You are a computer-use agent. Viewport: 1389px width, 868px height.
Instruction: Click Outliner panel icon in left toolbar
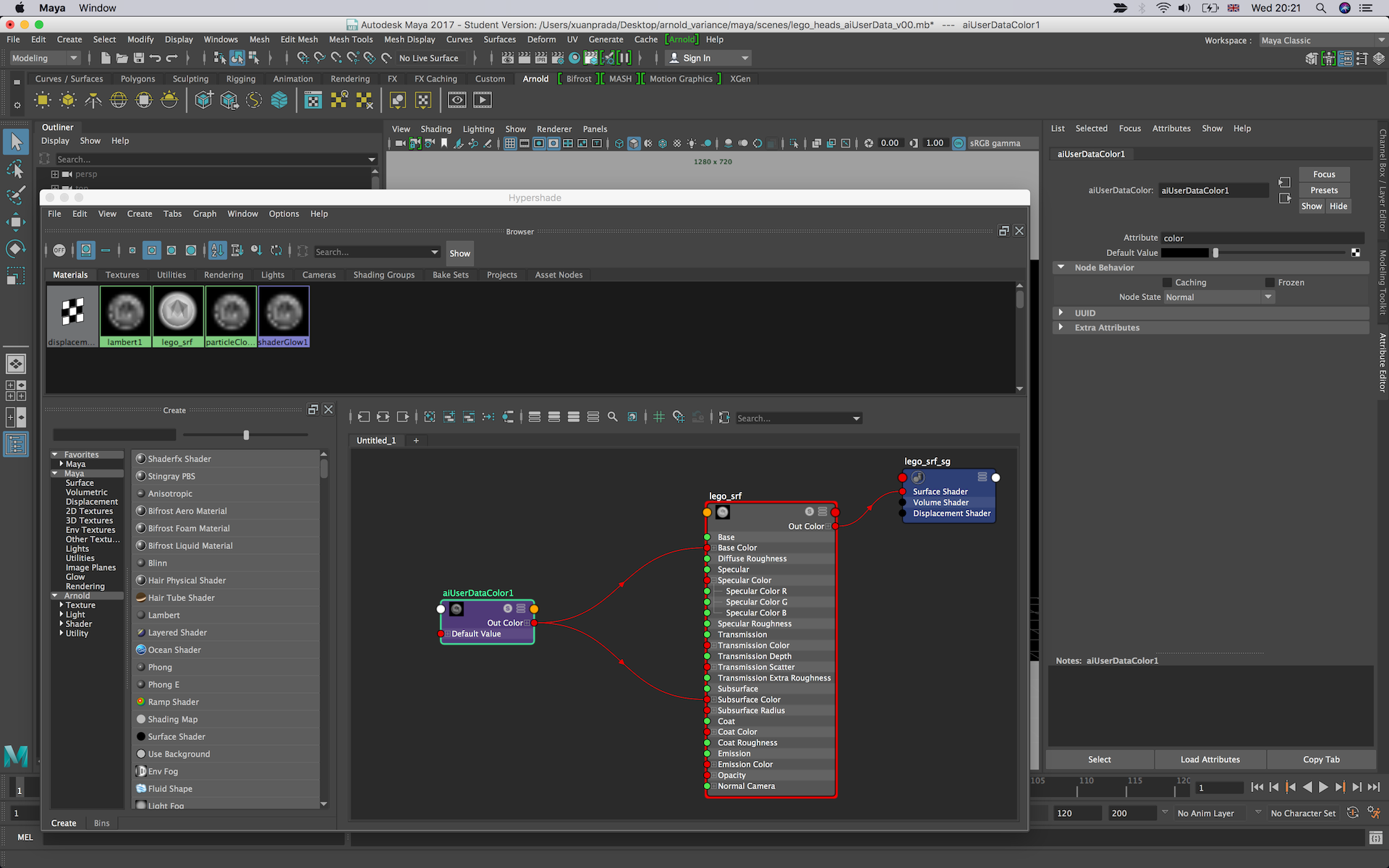[16, 444]
